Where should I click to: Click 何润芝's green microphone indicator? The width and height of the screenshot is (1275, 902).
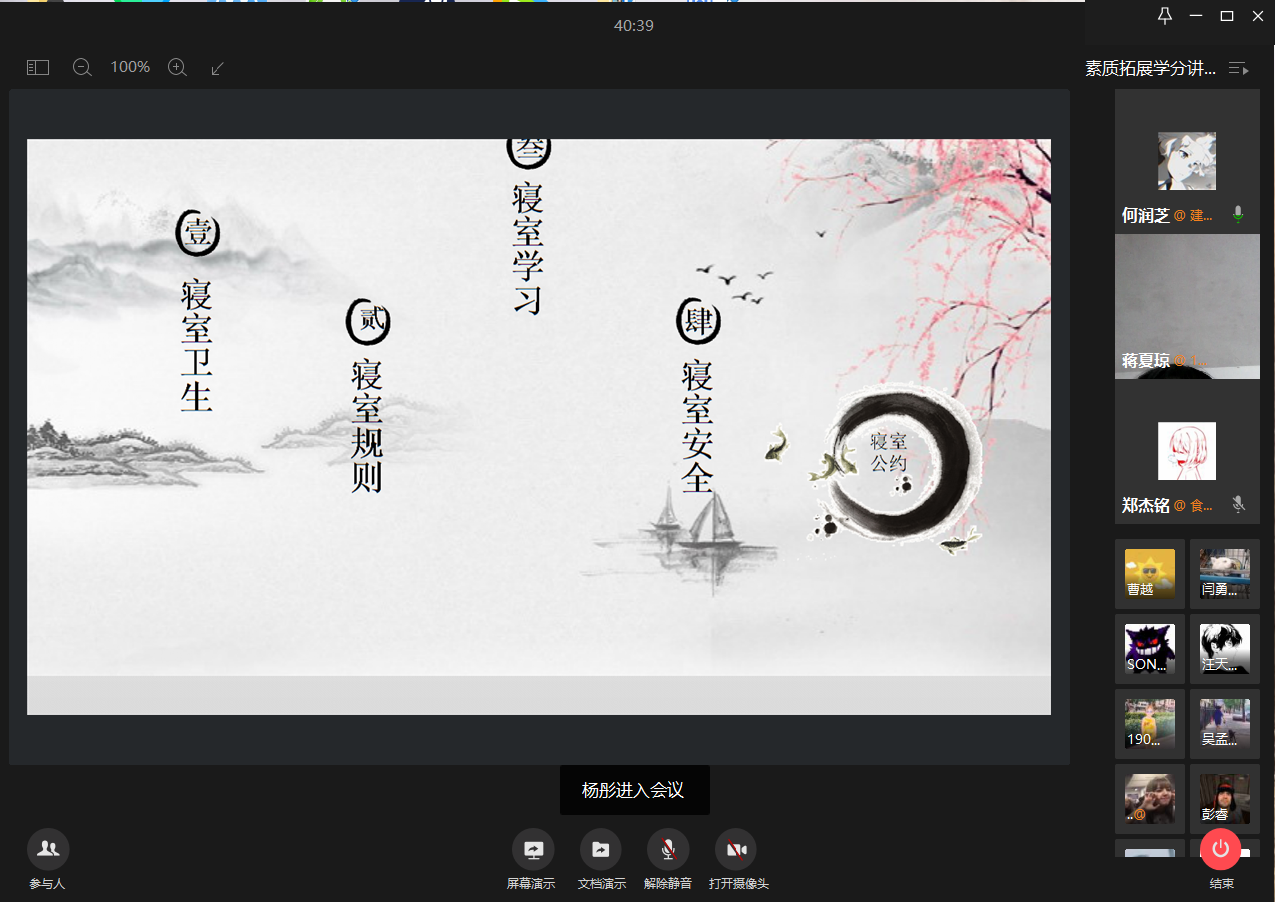(x=1238, y=215)
